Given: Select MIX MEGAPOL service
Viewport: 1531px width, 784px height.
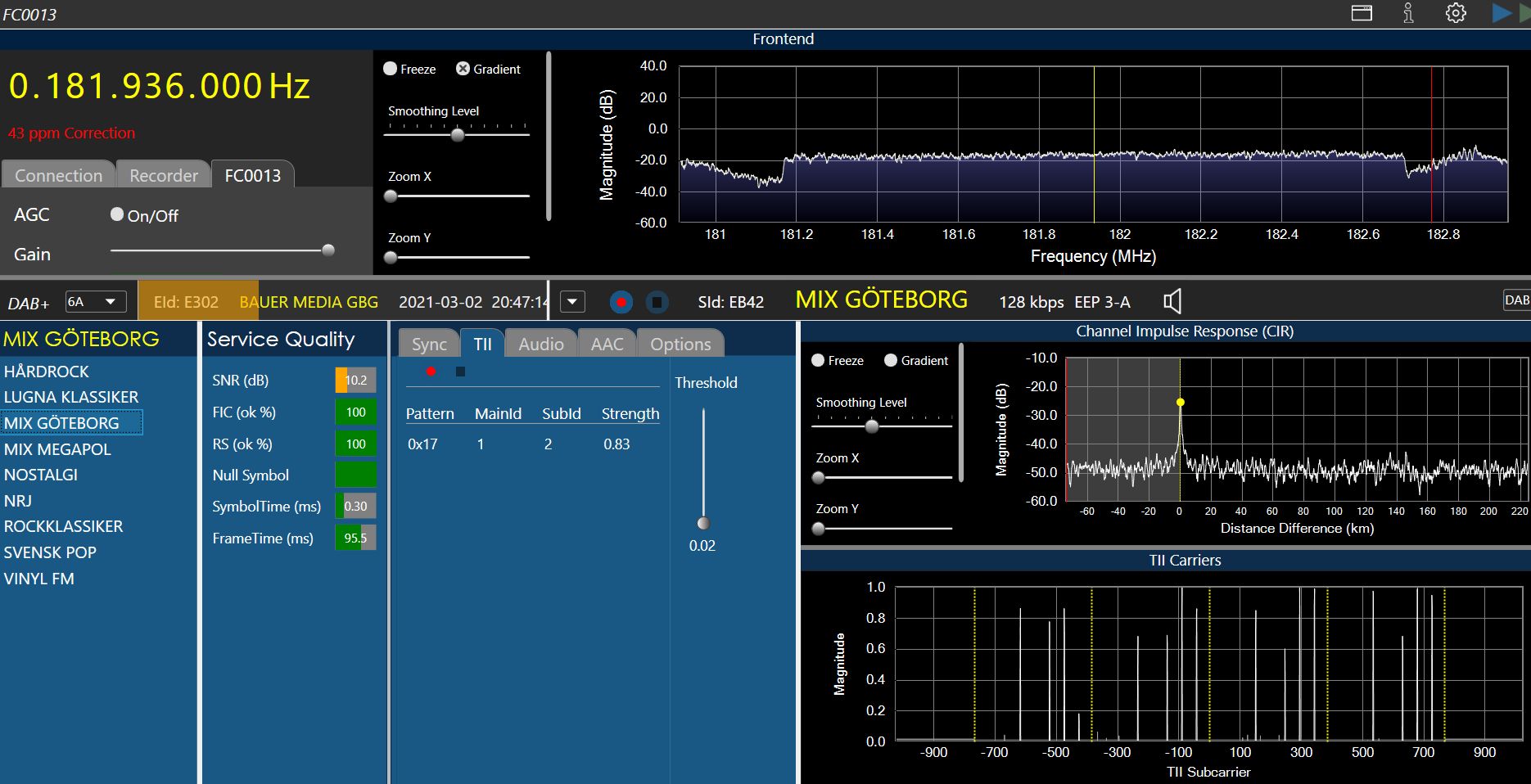Looking at the screenshot, I should coord(57,449).
